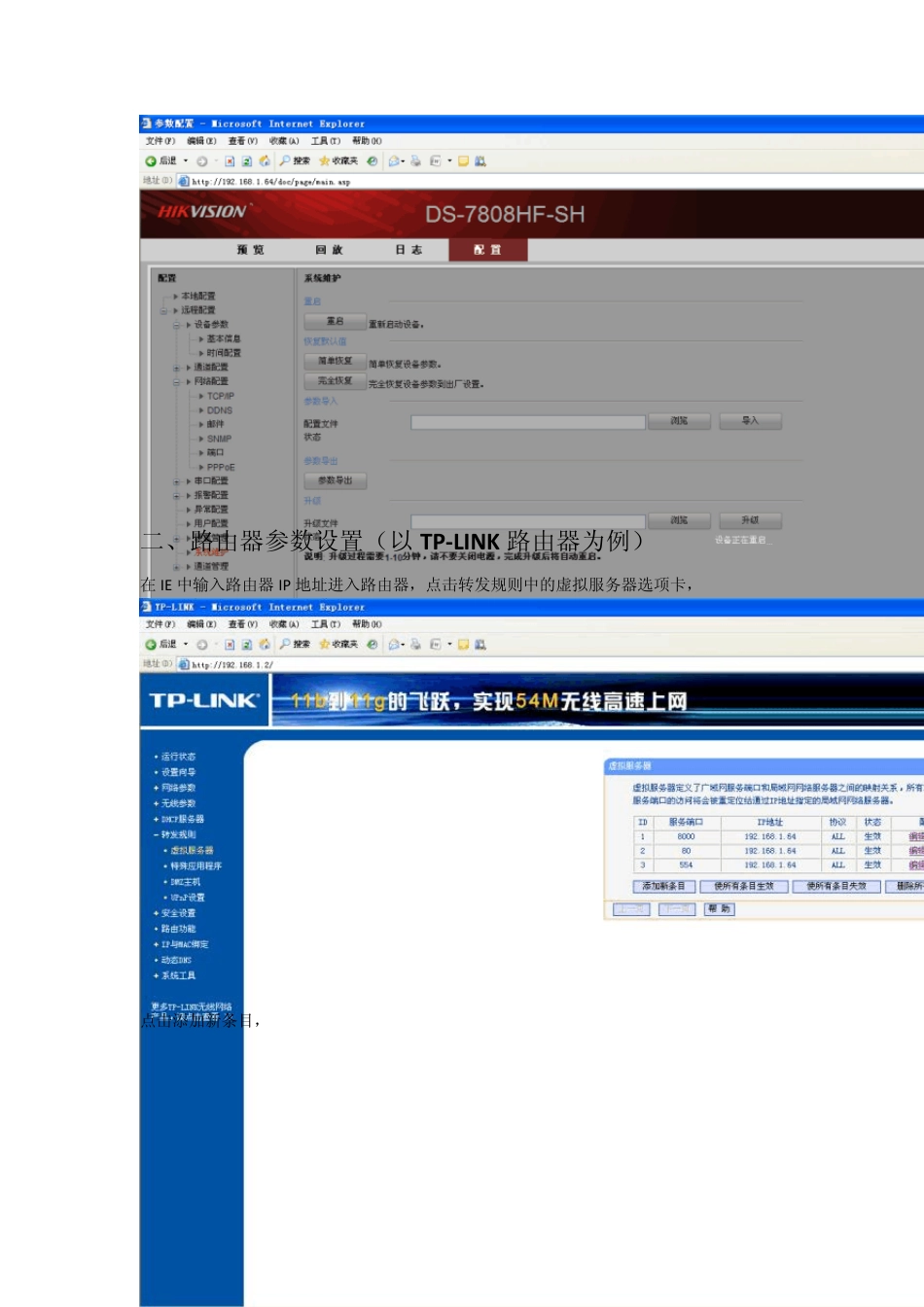Open 查看 menu in TP-LINK IE window

[243, 624]
